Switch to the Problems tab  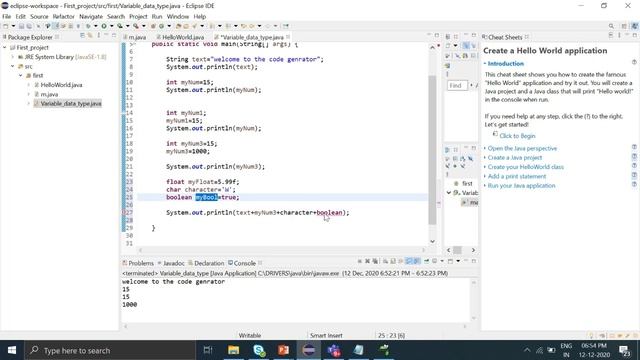click(x=138, y=263)
